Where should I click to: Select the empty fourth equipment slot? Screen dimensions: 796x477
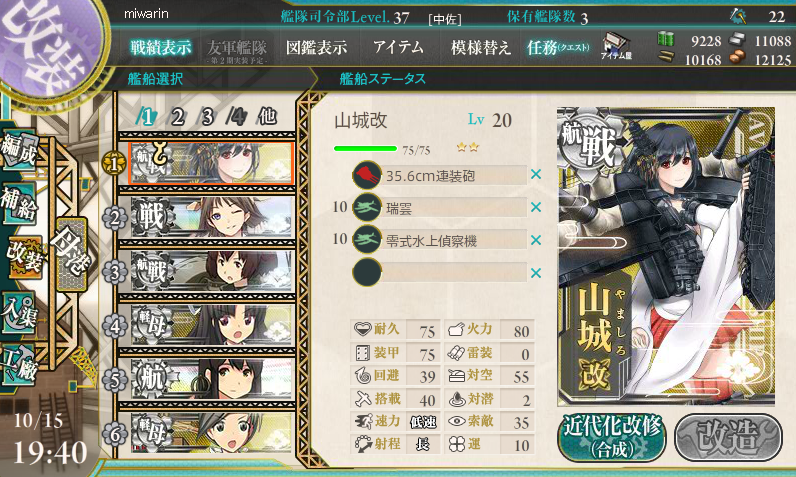click(440, 272)
